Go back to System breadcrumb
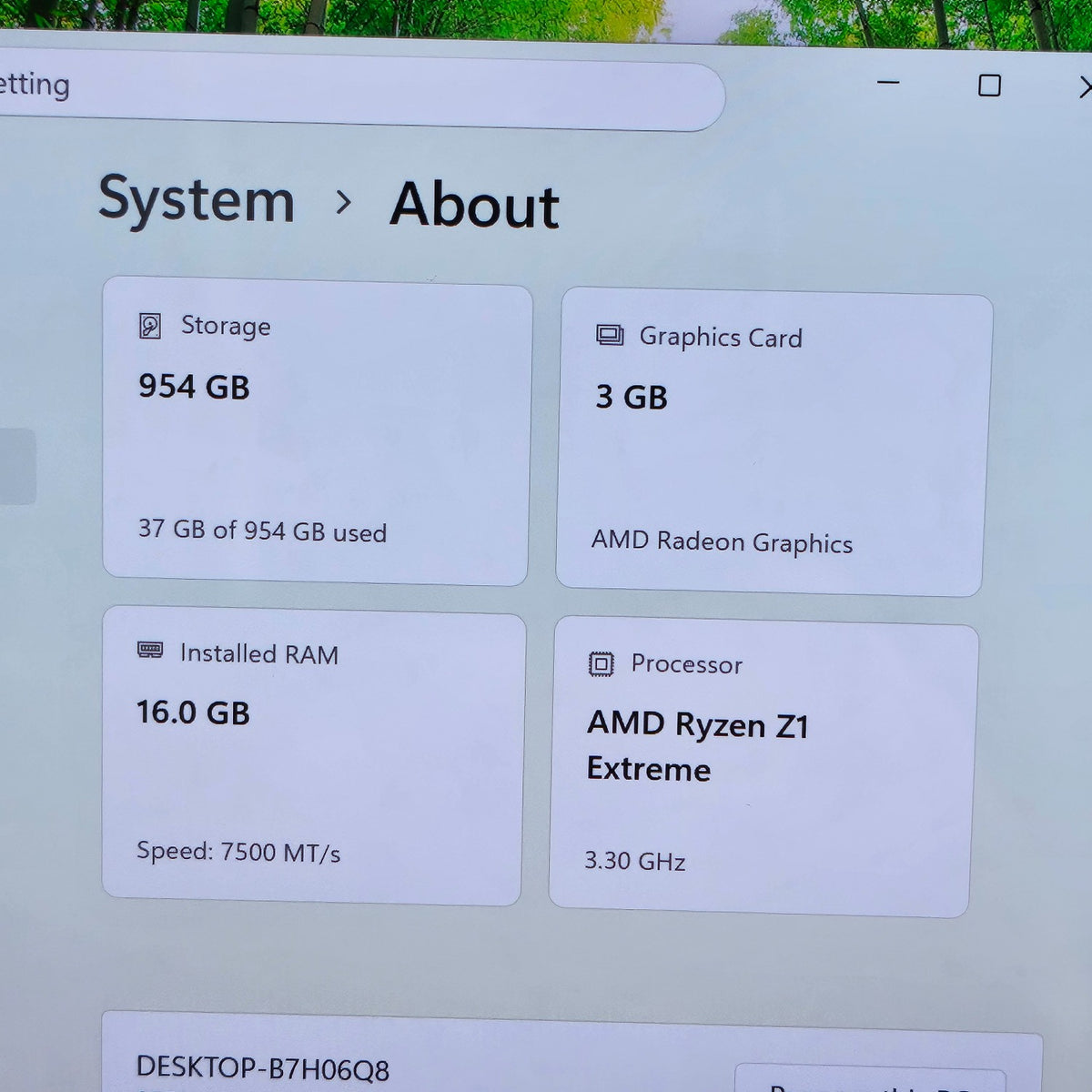The width and height of the screenshot is (1092, 1092). [x=197, y=199]
